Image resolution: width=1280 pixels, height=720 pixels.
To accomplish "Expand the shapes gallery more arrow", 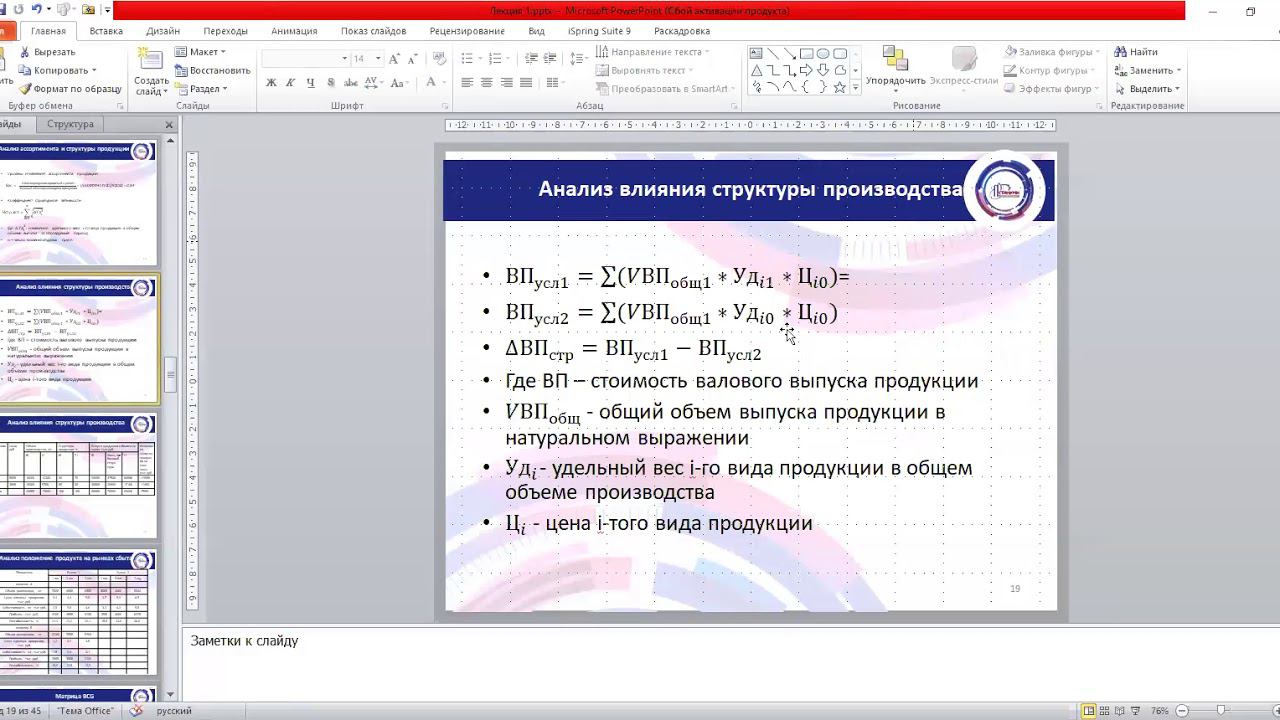I will [x=855, y=88].
